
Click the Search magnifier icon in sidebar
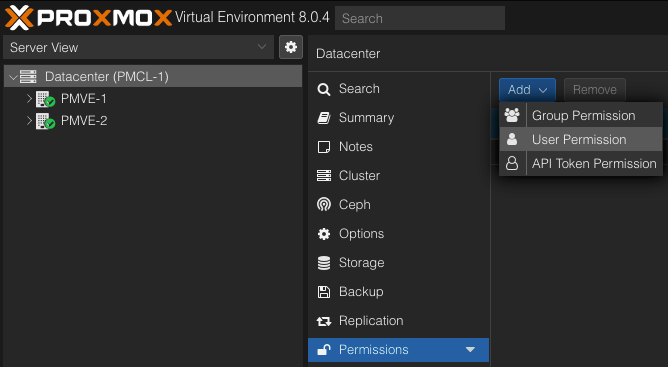(324, 89)
